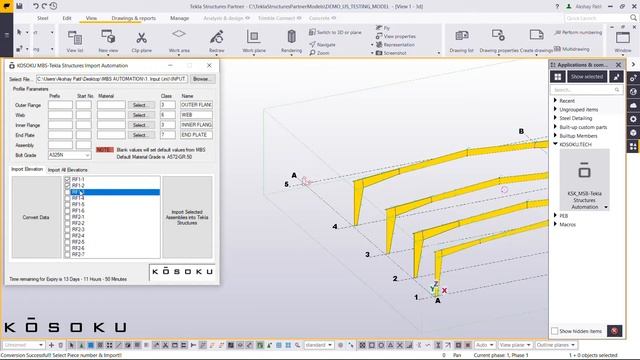Open the View plane dropdown
Screen dimensions: 640x360
click(x=515, y=345)
